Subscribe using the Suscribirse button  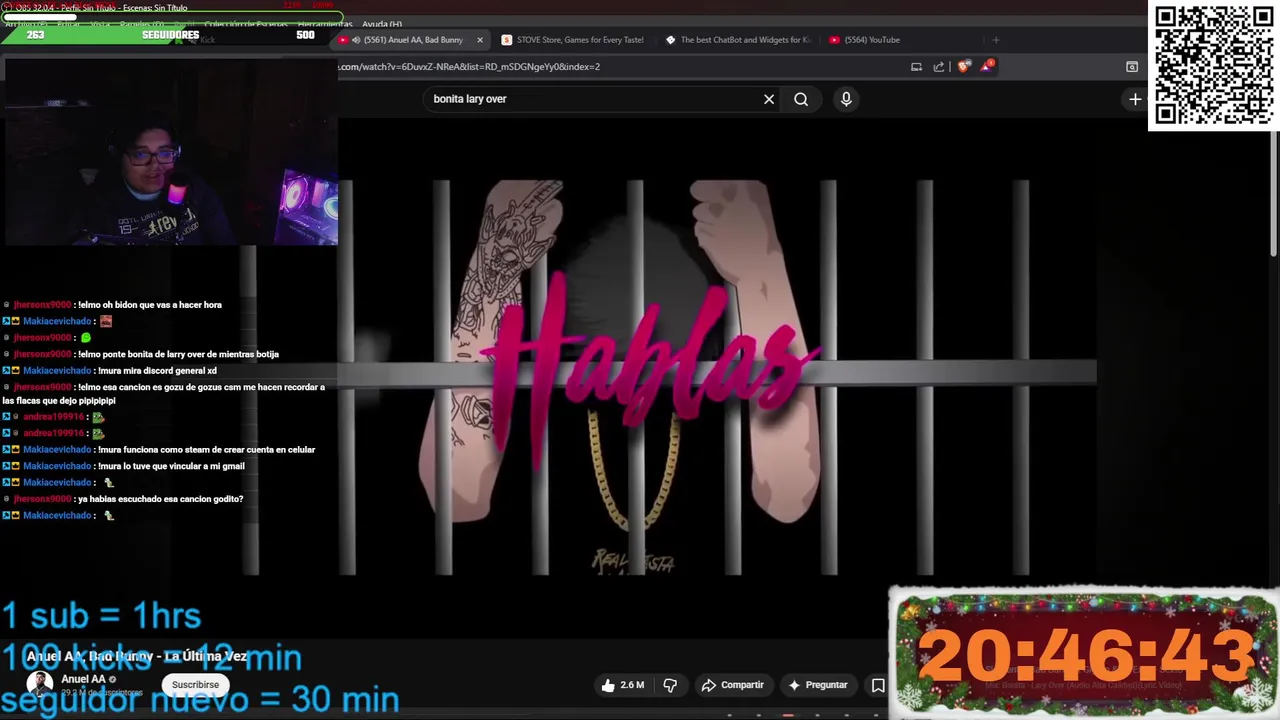[x=195, y=685]
